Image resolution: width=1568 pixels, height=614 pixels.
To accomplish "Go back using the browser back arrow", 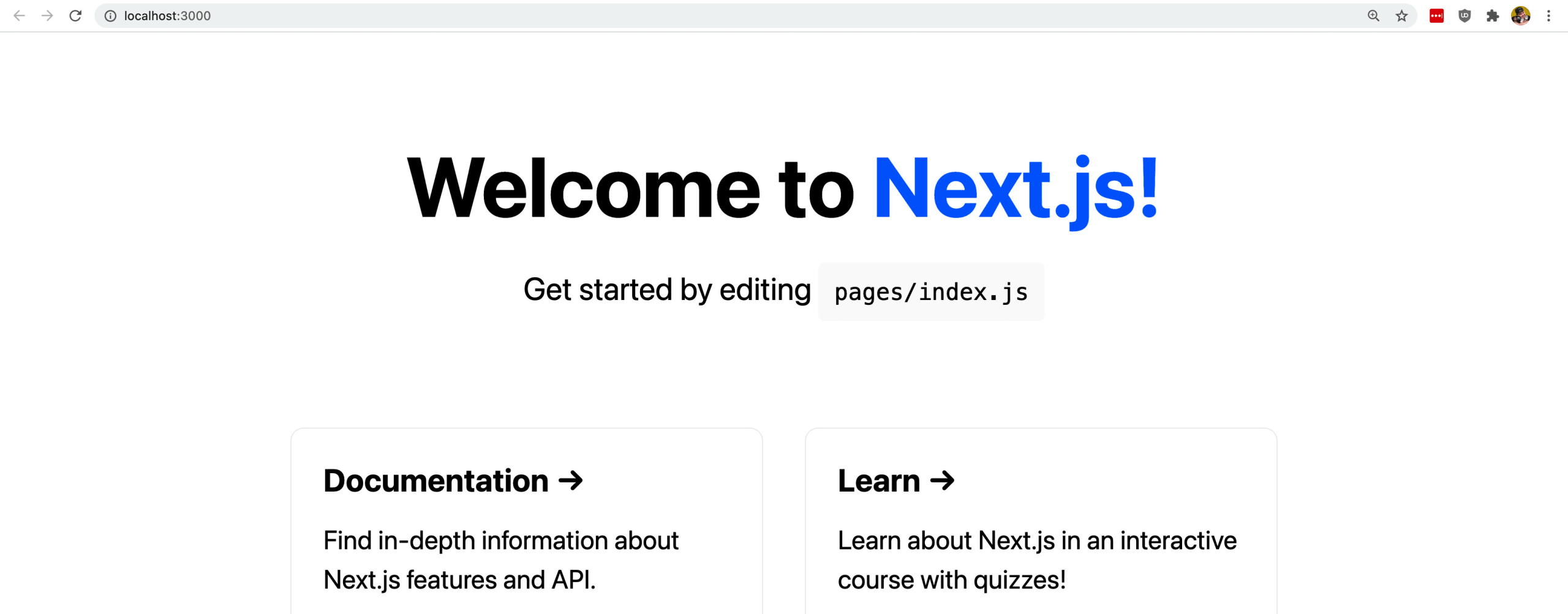I will tap(20, 16).
